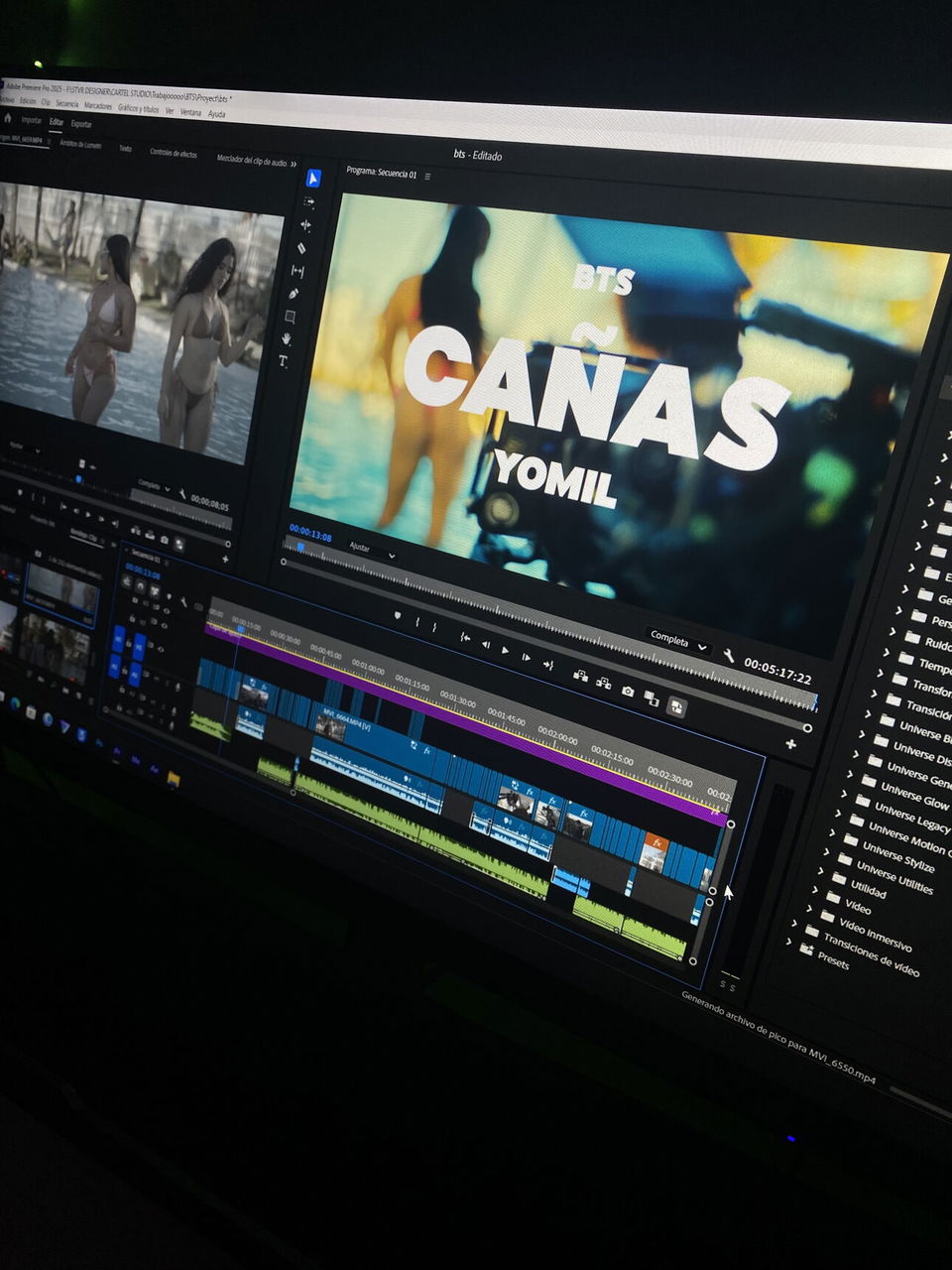
Task: Select the Type tool
Action: (283, 362)
